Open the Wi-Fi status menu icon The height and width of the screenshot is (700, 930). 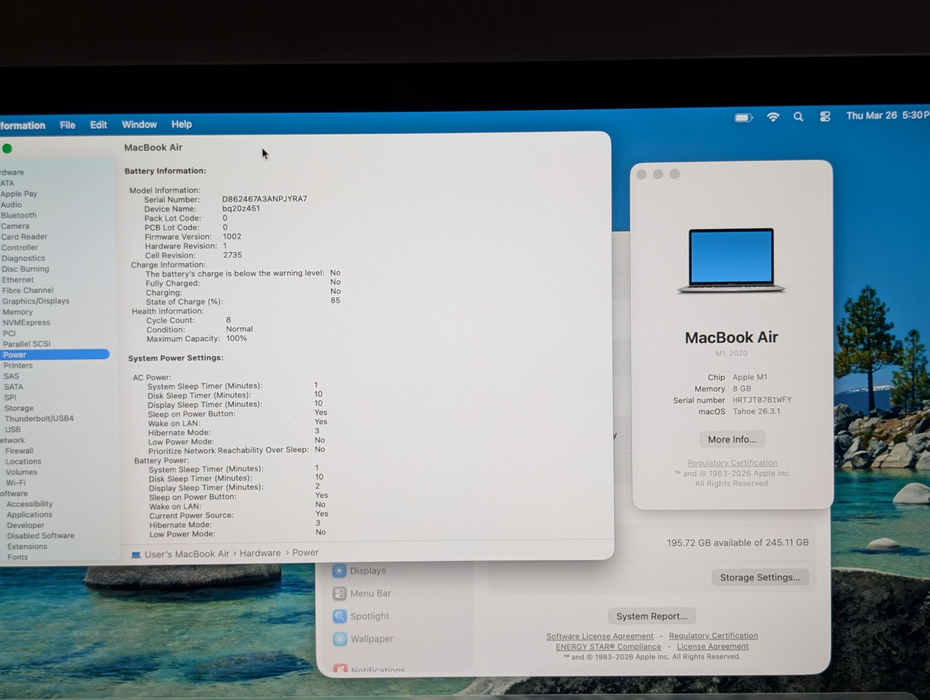pos(773,117)
